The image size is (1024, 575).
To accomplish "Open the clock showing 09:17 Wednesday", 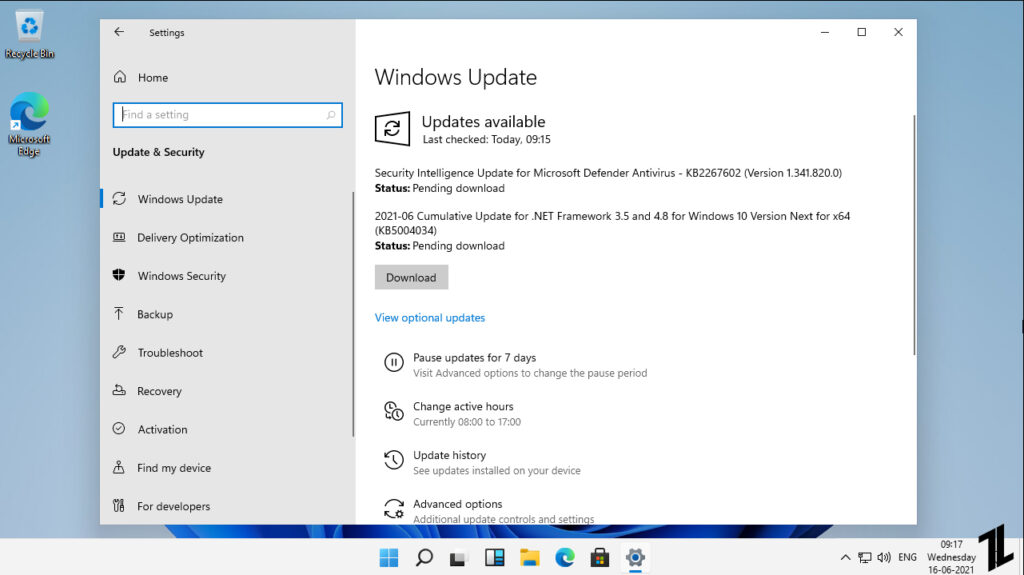I will (x=951, y=557).
